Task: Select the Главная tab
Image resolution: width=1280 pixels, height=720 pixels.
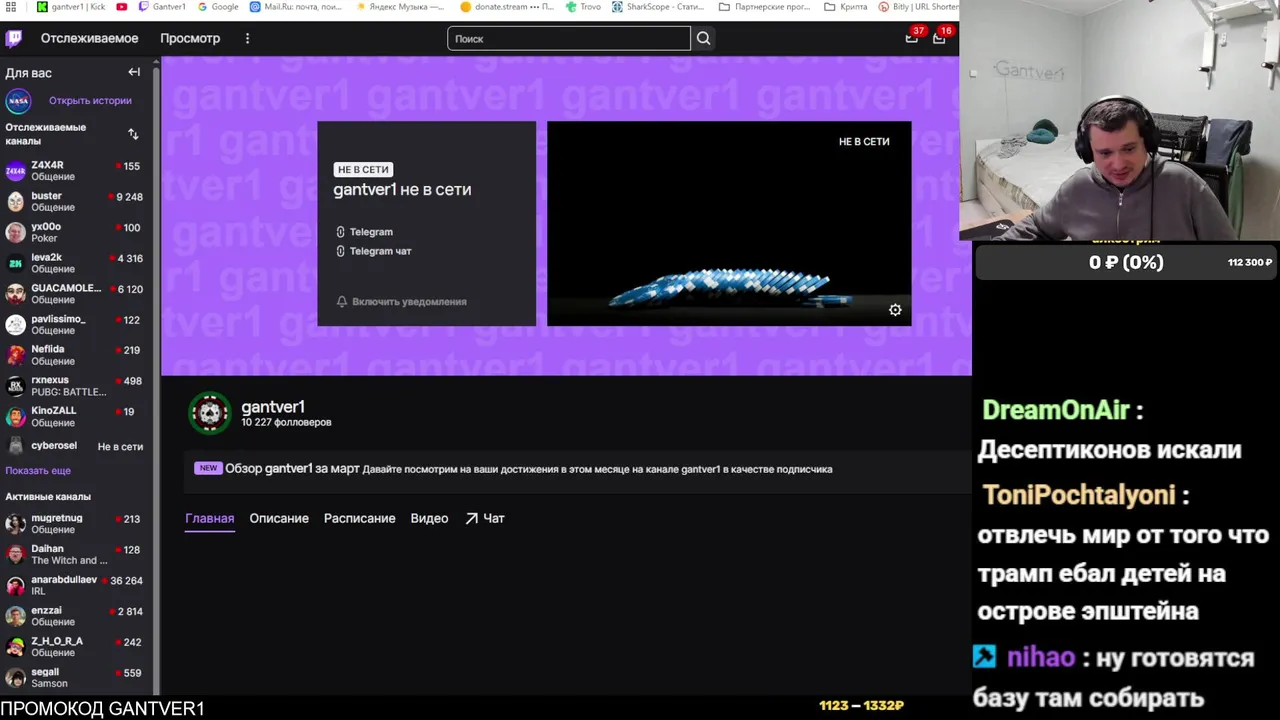Action: pos(210,518)
